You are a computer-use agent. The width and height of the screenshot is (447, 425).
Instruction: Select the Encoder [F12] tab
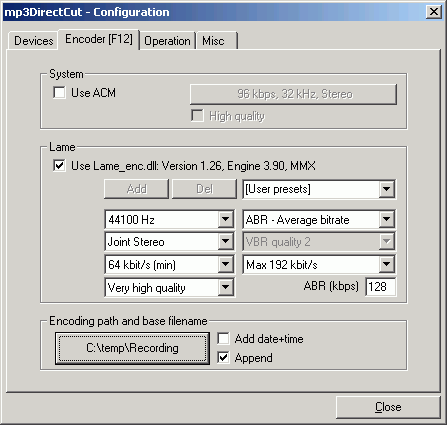coord(99,39)
